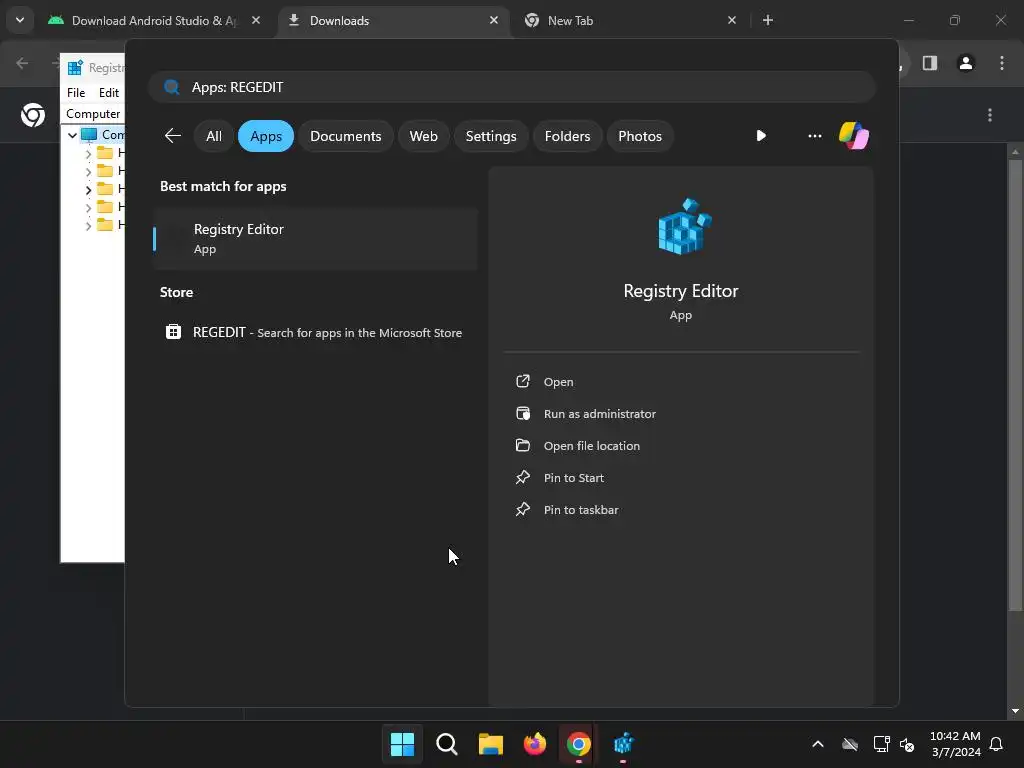Expand the third registry hive folder
Screen dimensions: 1024x768
tap(88, 190)
